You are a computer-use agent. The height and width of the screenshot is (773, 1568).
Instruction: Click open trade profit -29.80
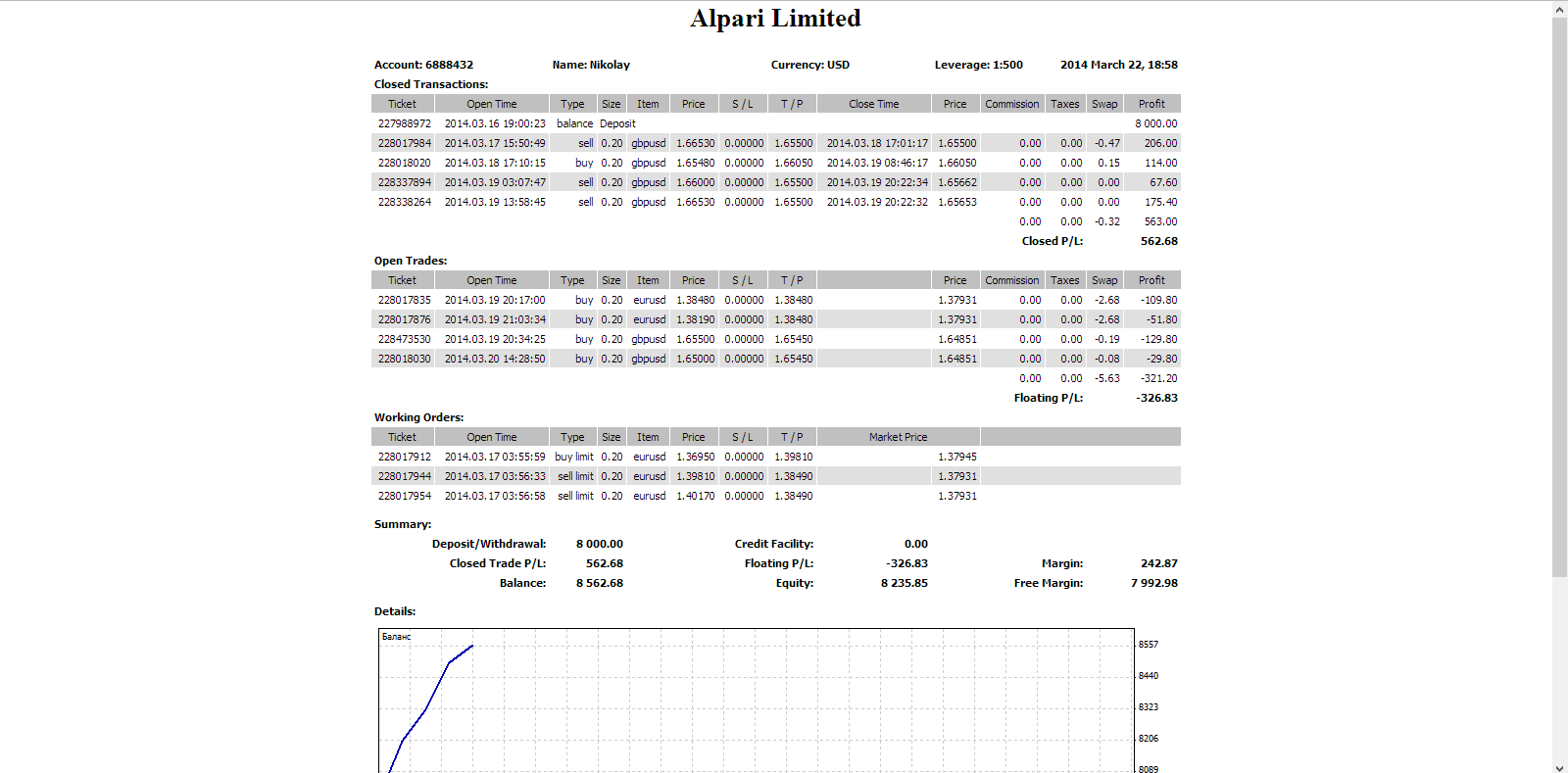point(1162,359)
